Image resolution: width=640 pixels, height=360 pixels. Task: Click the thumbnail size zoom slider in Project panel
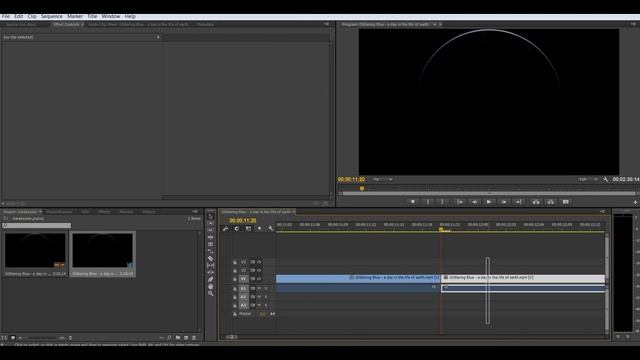[43, 338]
